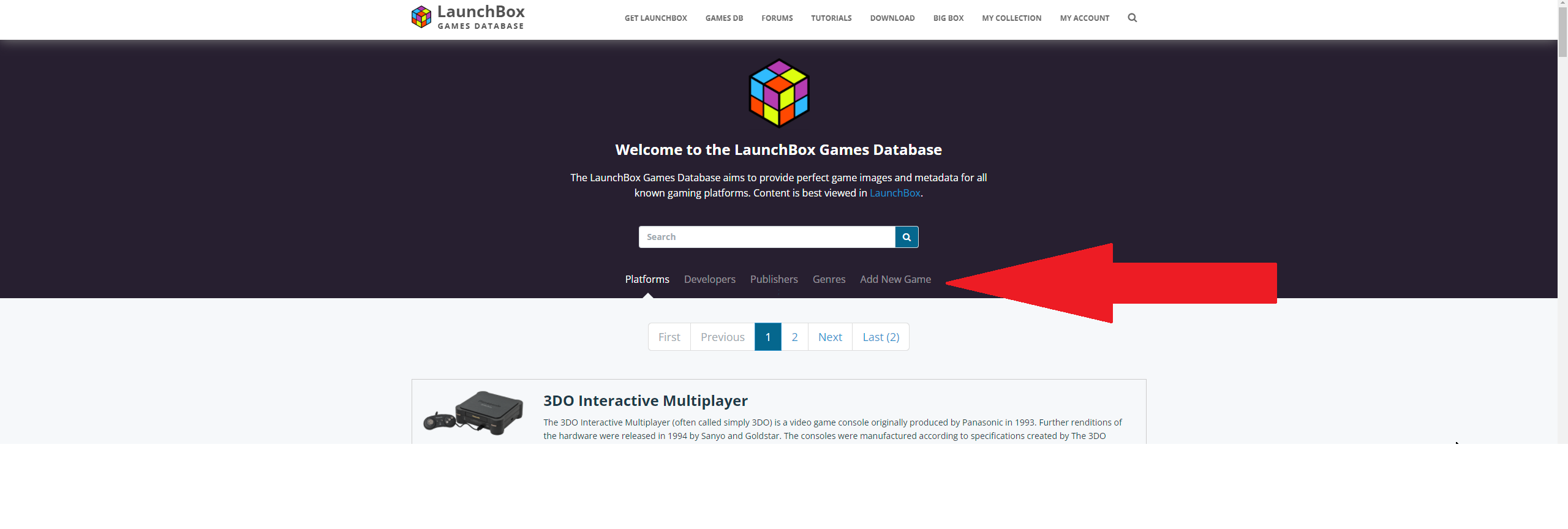The image size is (1568, 529).
Task: Click the 3DO Interactive Multiplayer description text
Action: click(832, 429)
